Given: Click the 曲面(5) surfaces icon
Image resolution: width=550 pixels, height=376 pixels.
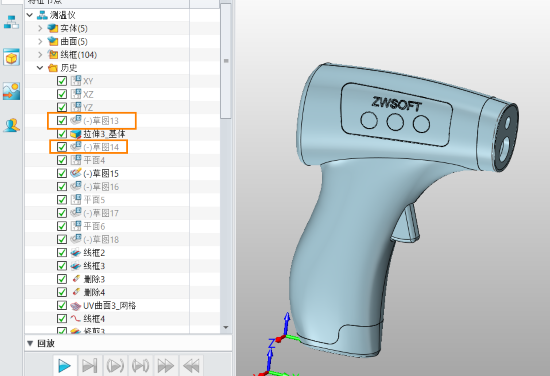Looking at the screenshot, I should (53, 41).
